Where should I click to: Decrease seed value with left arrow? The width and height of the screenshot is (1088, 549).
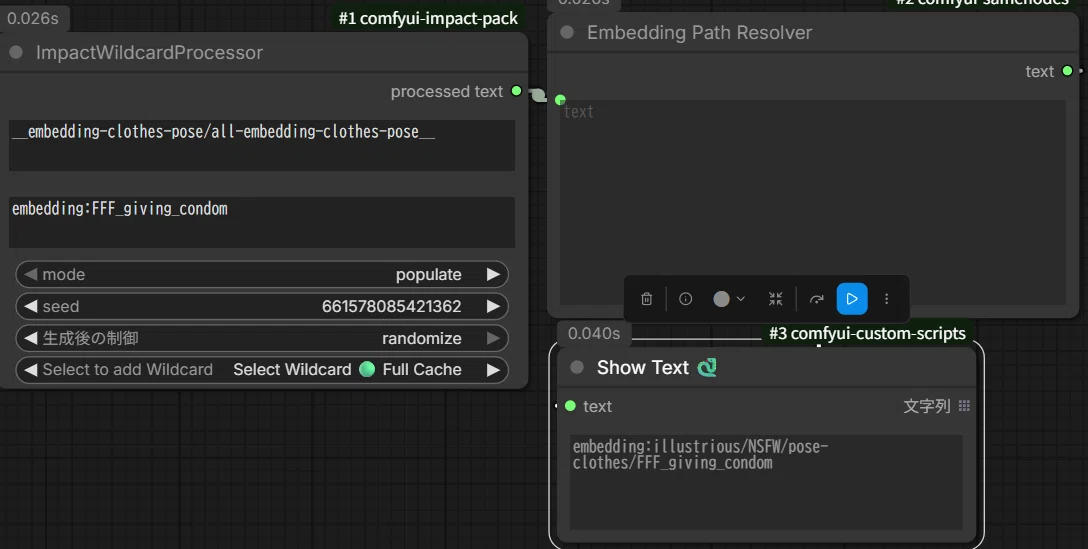click(31, 306)
